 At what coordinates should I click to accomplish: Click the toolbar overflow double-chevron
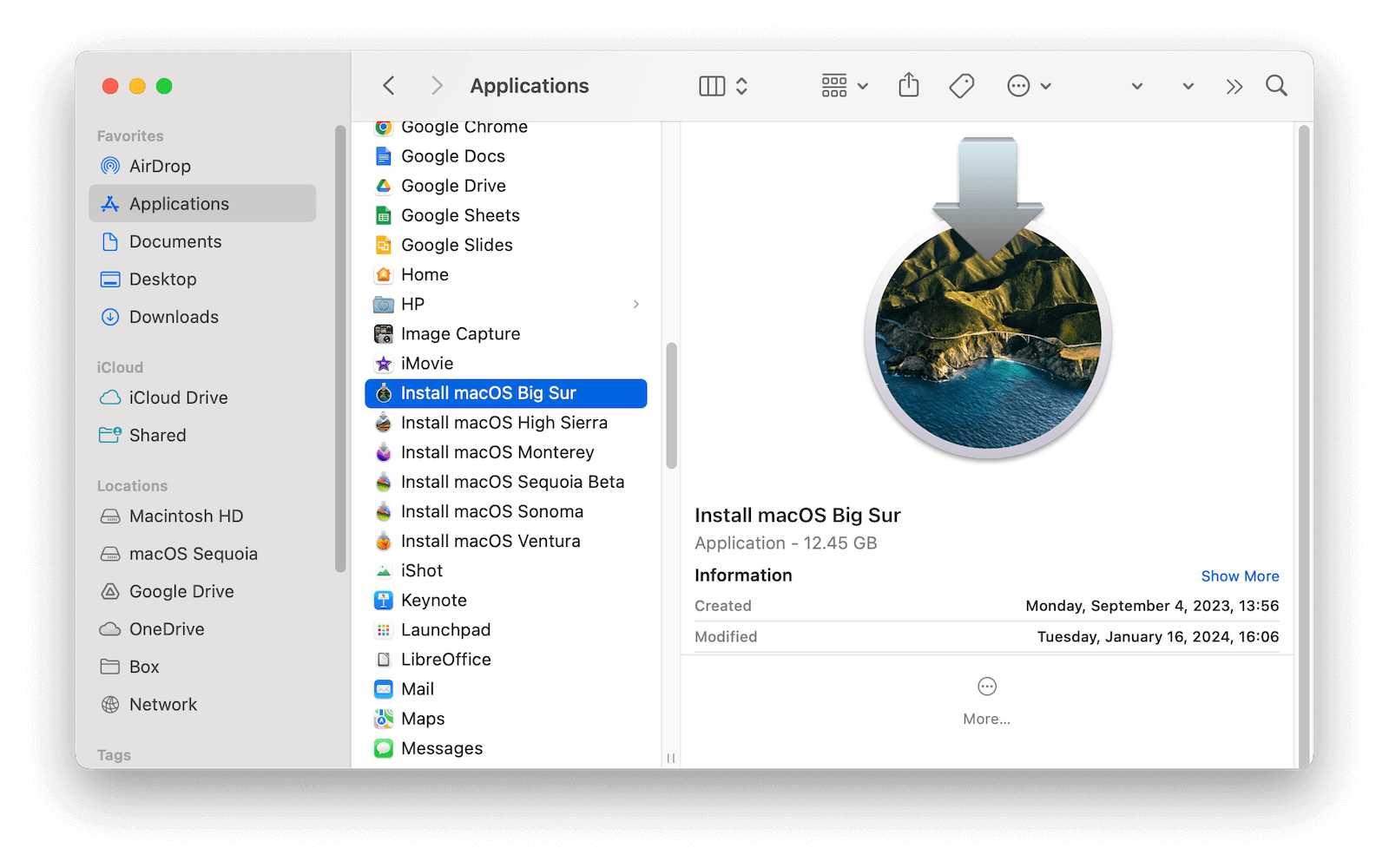pos(1234,86)
